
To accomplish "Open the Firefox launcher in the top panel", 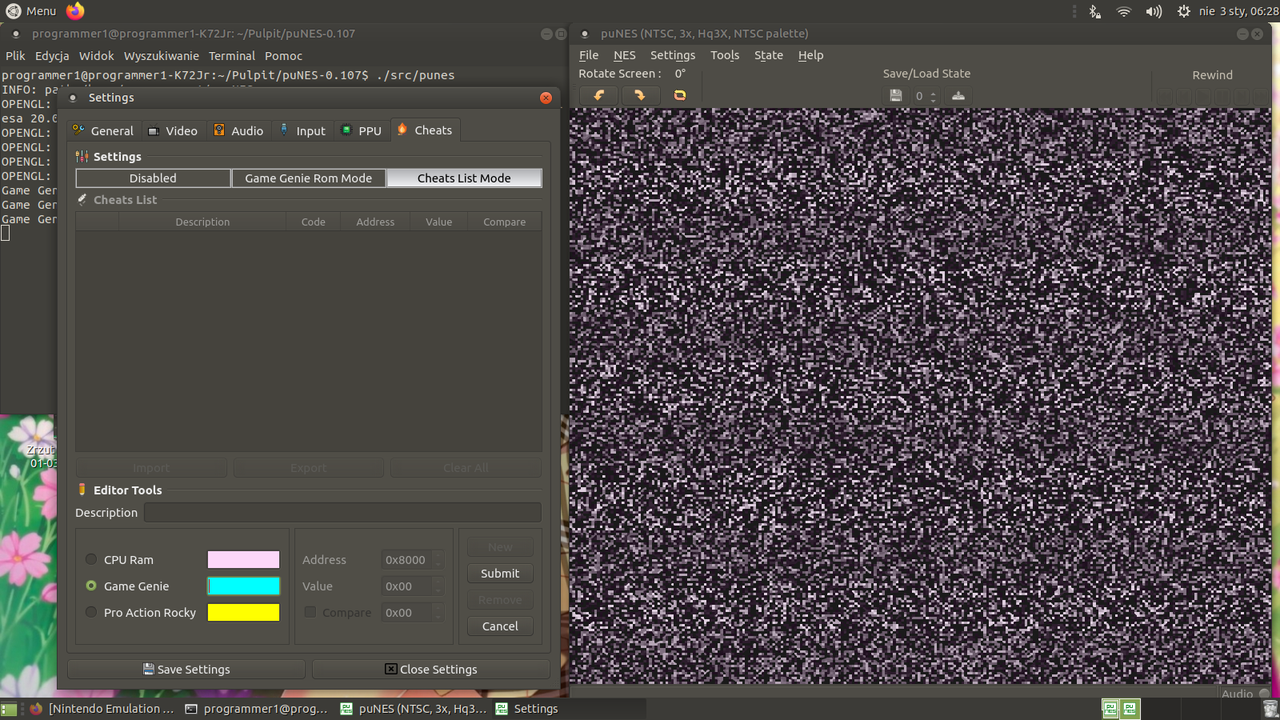I will (x=76, y=11).
